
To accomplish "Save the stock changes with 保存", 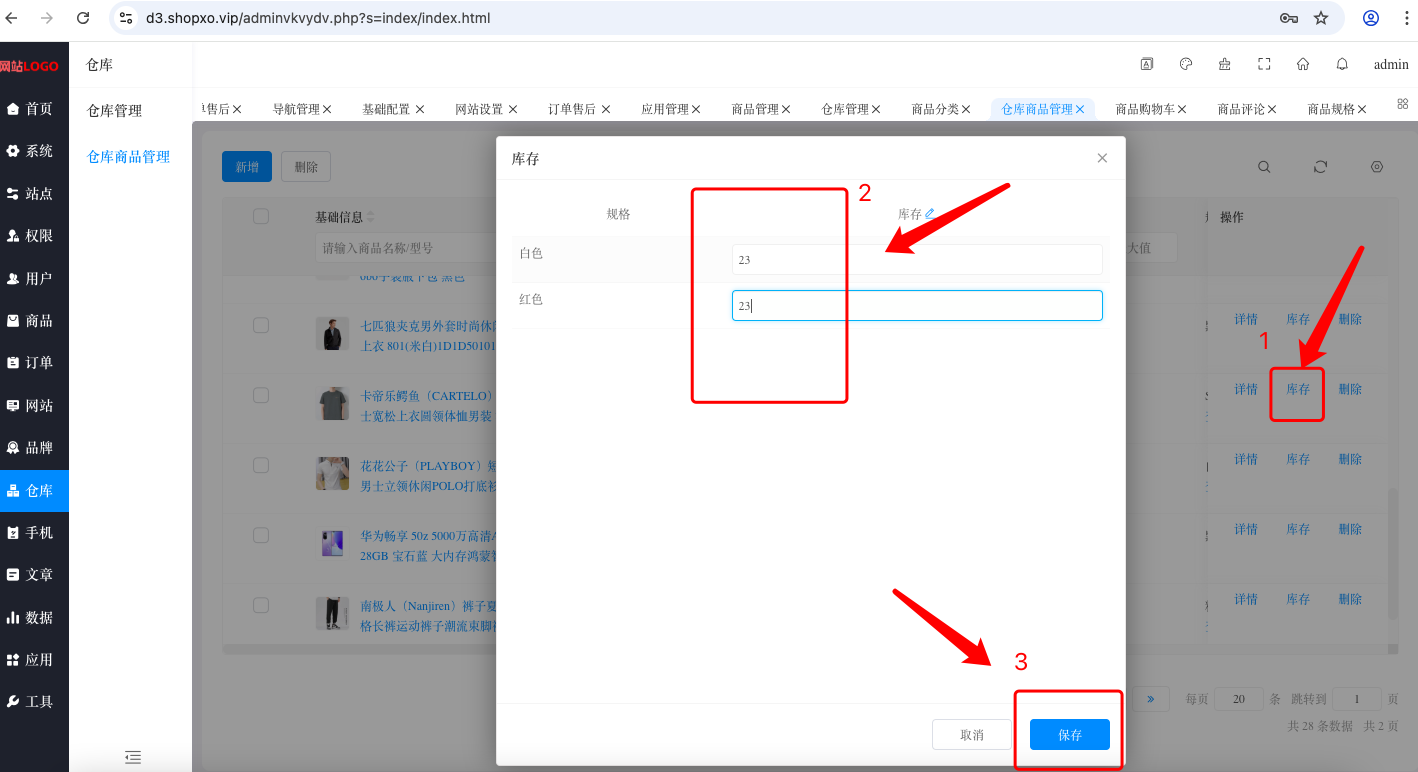I will click(1070, 735).
